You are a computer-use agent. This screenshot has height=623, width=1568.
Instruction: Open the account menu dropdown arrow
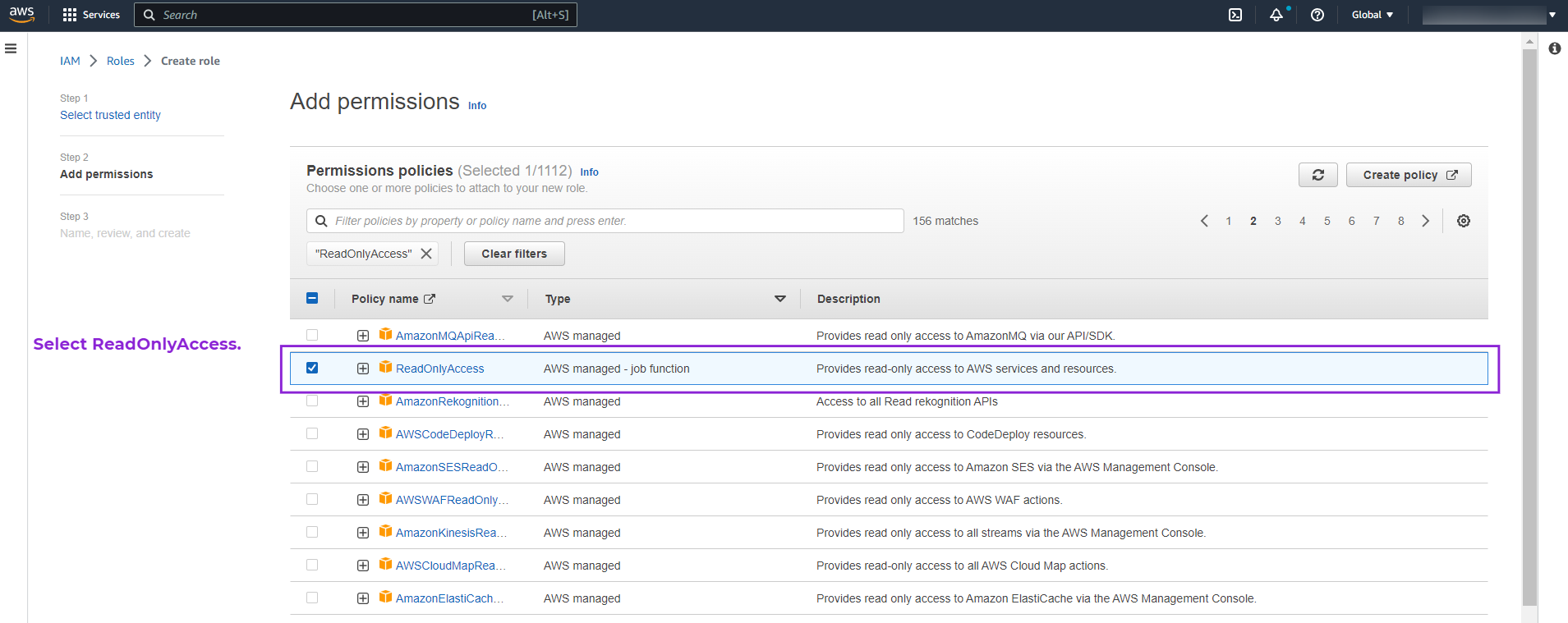1552,15
